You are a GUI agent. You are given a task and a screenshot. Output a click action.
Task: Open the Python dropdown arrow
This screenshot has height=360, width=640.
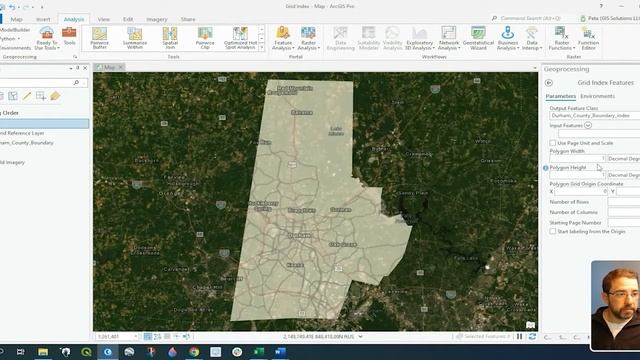[x=19, y=39]
